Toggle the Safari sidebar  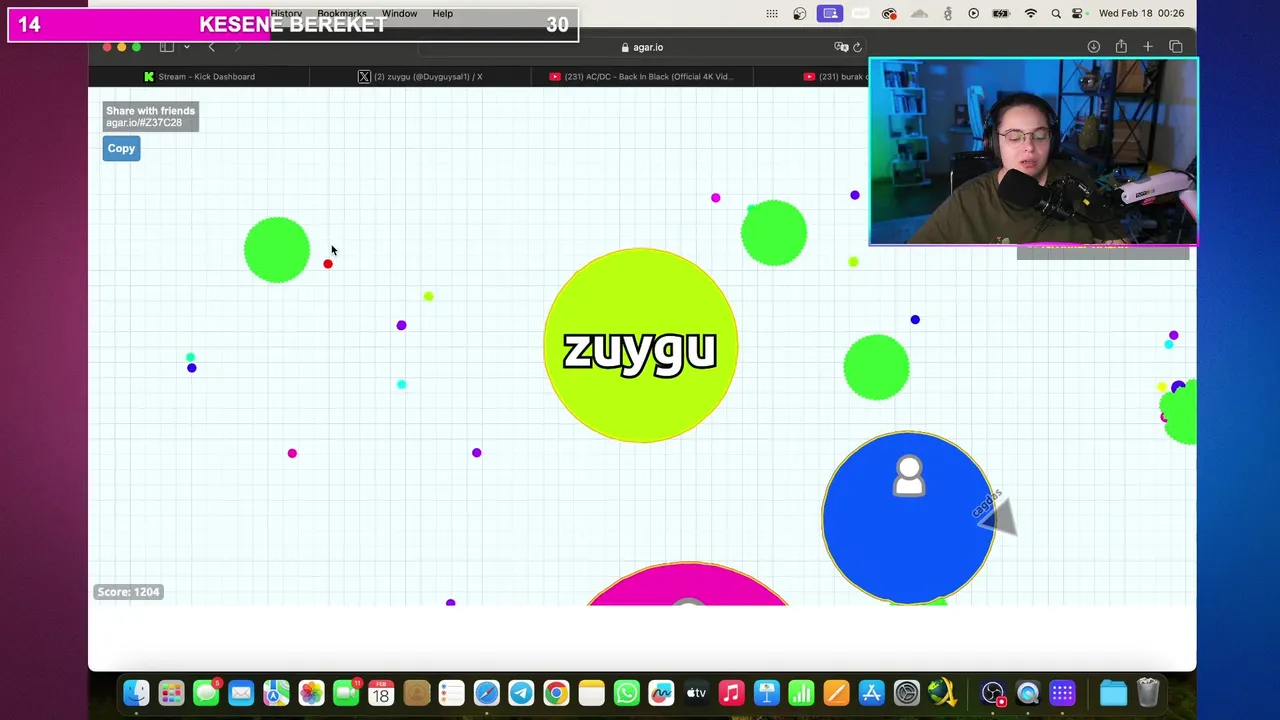coord(167,47)
